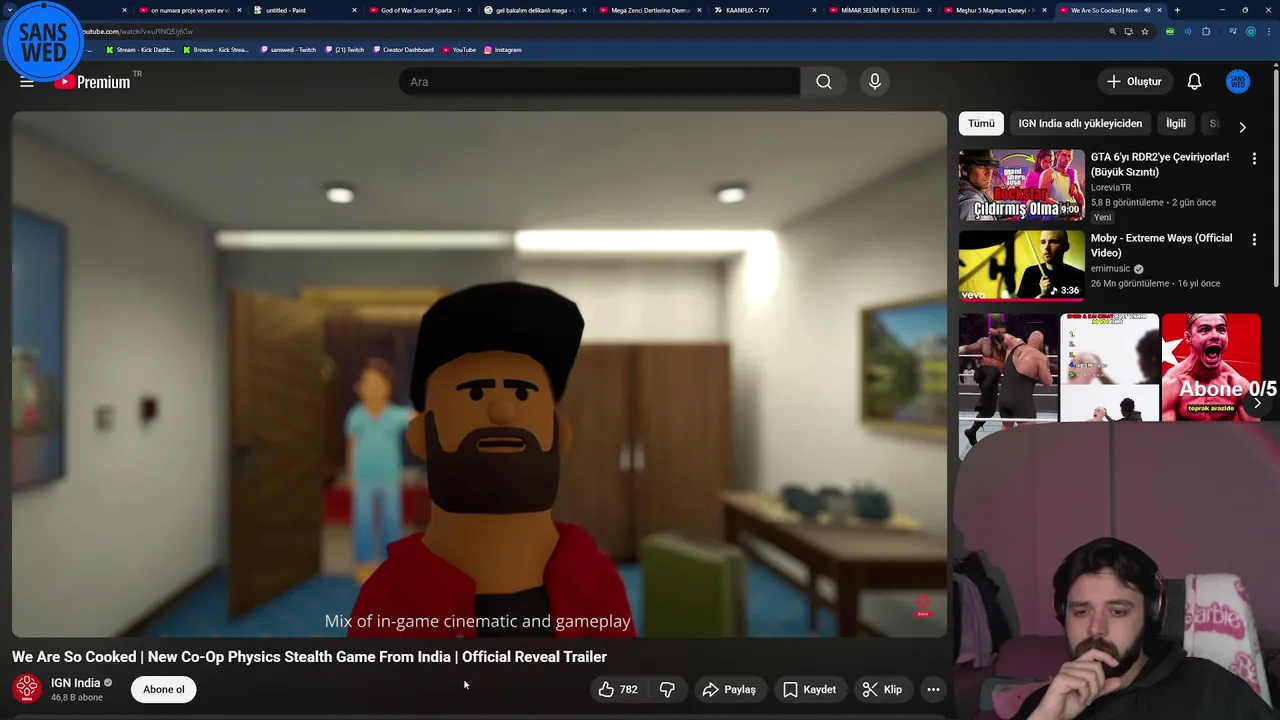Close the KAANFLIX - 7TV tab

[814, 10]
